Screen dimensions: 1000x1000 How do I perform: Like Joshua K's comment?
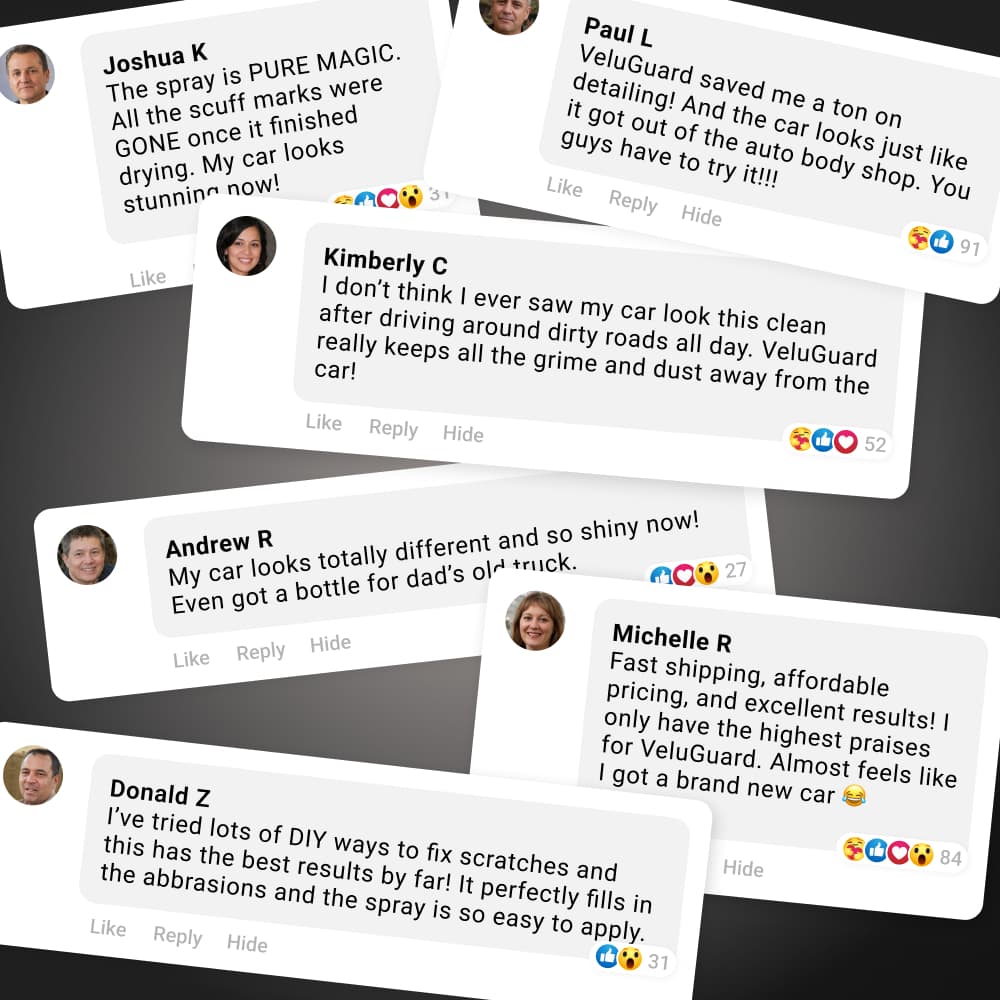(x=148, y=278)
